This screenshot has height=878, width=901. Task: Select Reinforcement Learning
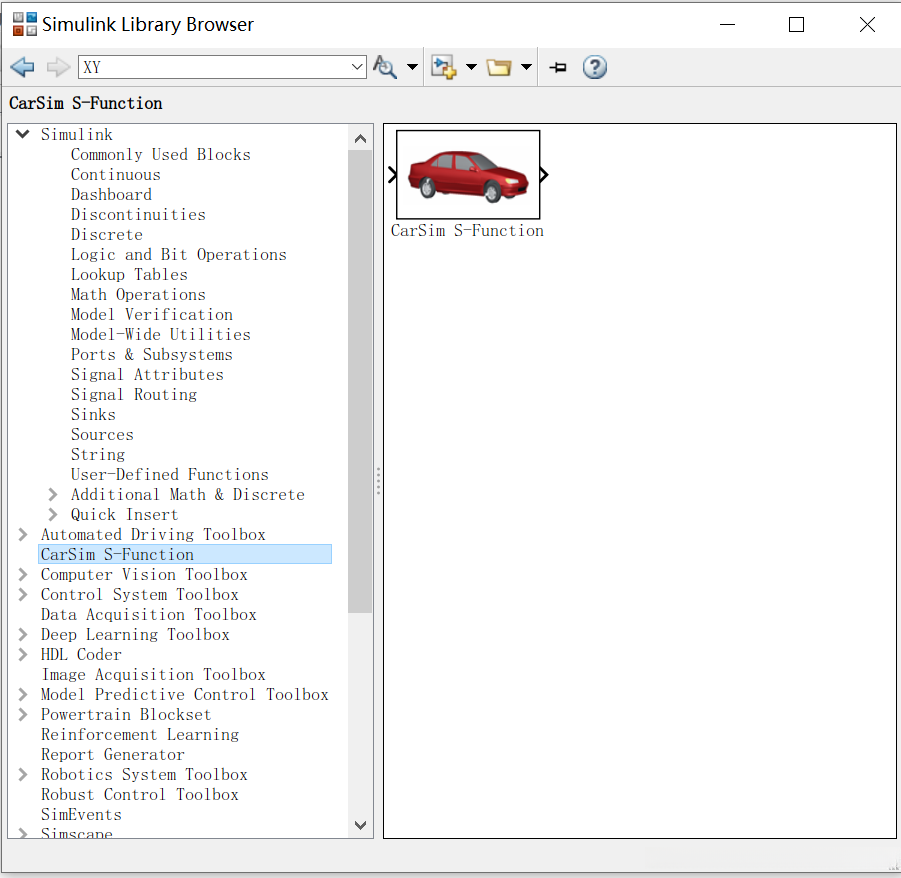click(140, 735)
